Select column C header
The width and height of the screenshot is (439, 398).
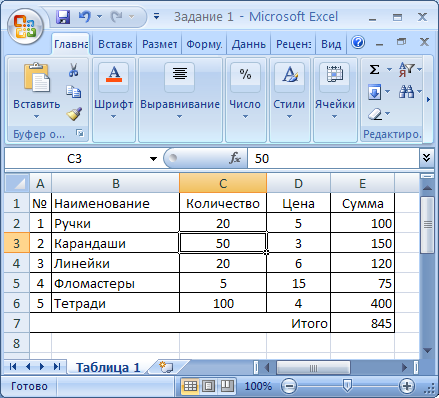point(223,183)
